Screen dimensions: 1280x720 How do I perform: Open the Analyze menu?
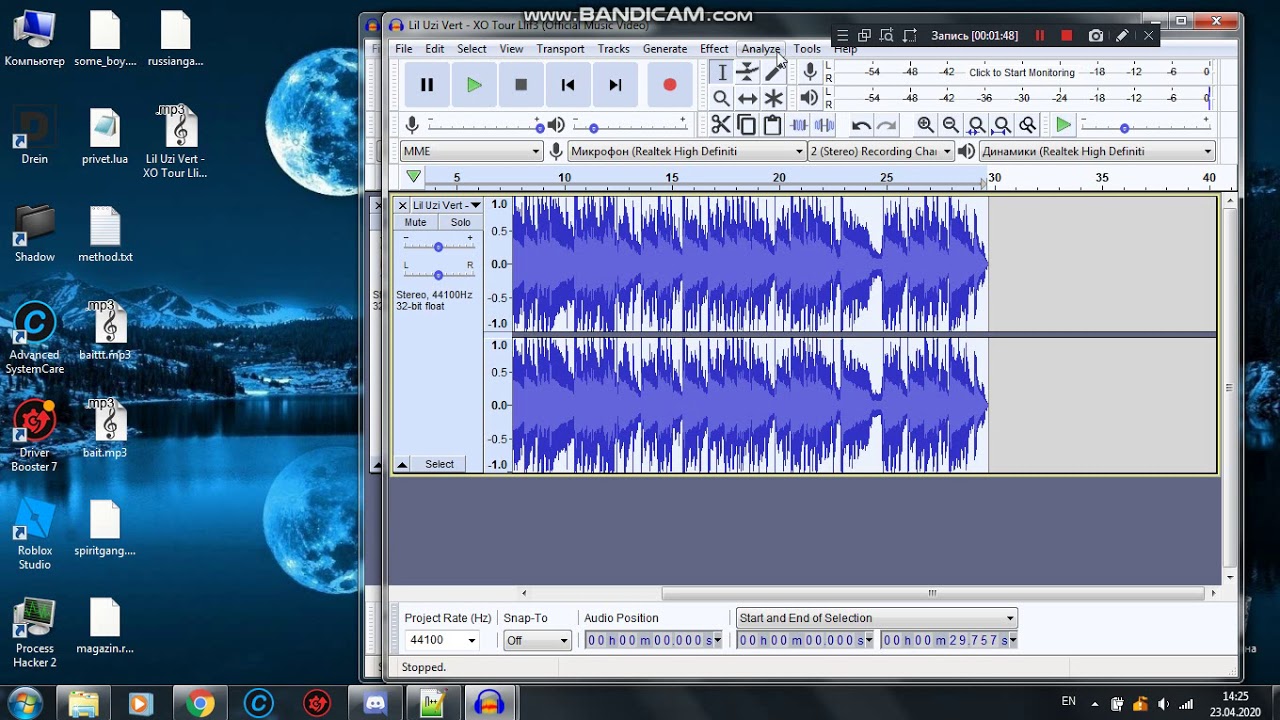coord(760,49)
